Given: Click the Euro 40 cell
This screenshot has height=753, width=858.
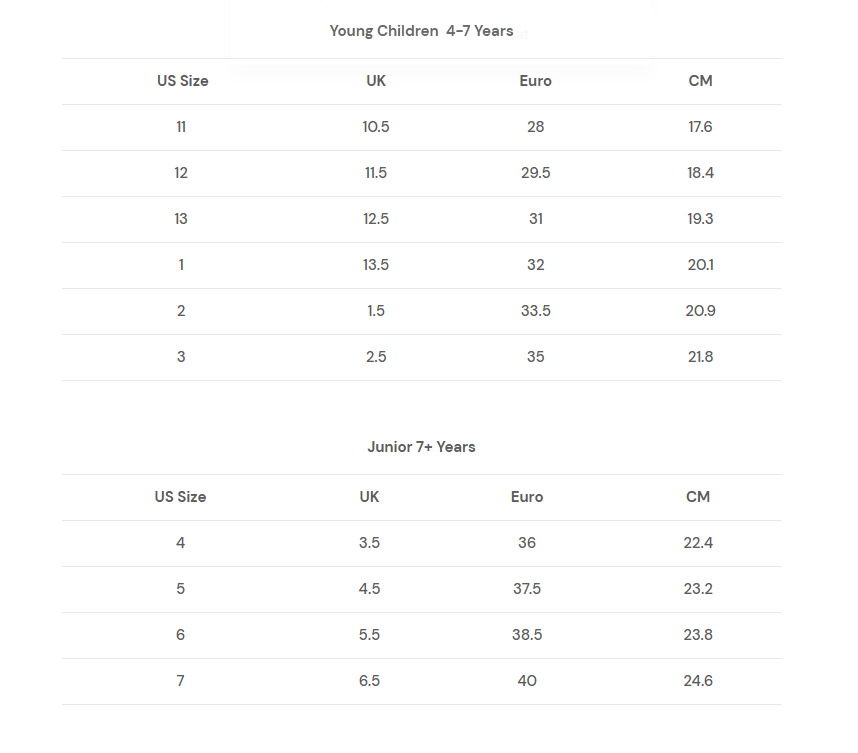Looking at the screenshot, I should 527,681.
